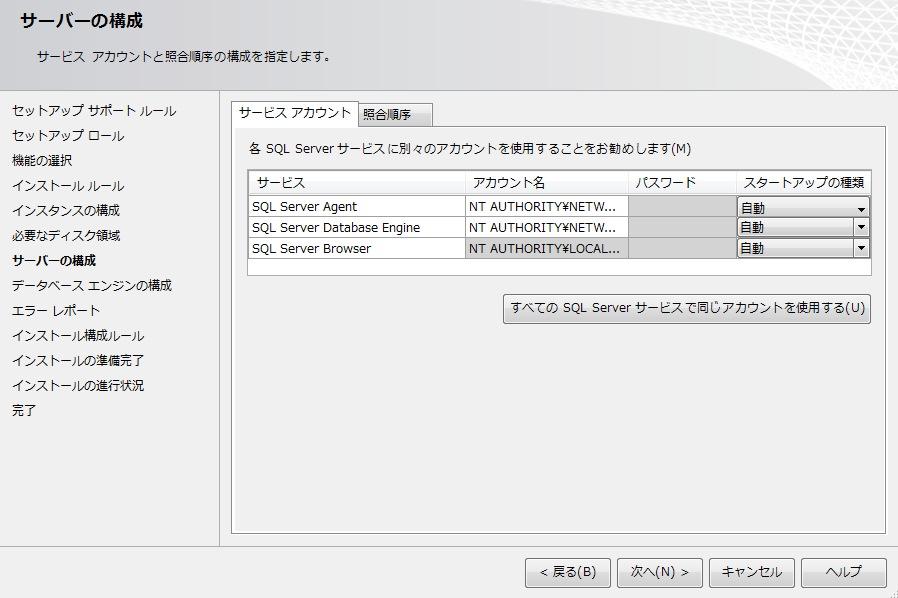The width and height of the screenshot is (898, 598).
Task: Click the bold サーバーの構成 step in sidebar
Action: click(x=54, y=261)
